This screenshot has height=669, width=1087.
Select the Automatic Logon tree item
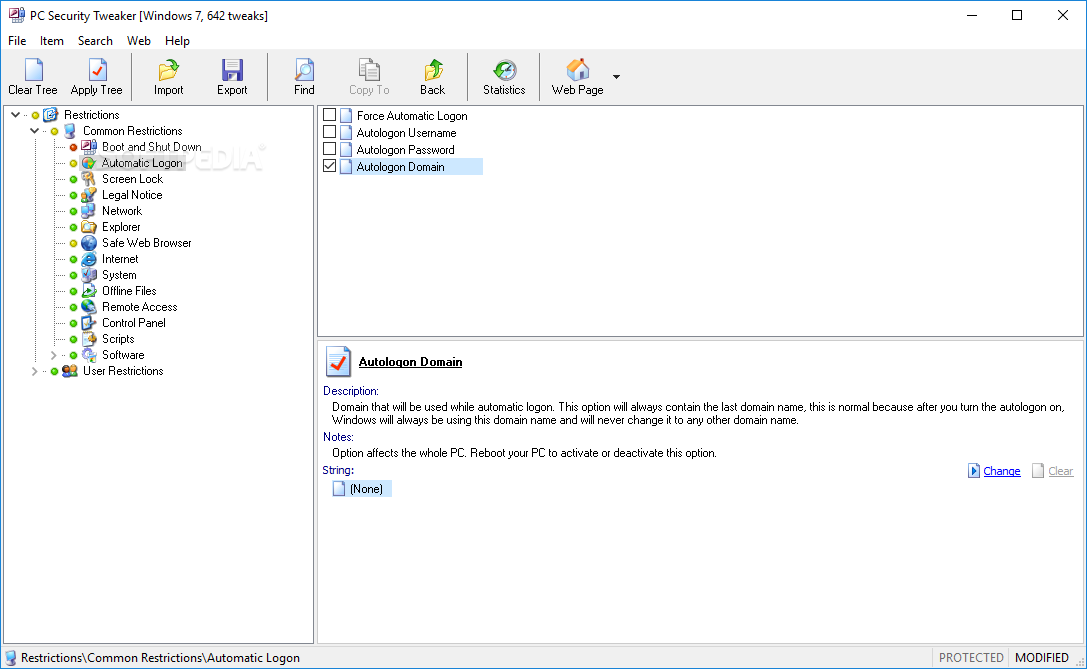[x=142, y=163]
